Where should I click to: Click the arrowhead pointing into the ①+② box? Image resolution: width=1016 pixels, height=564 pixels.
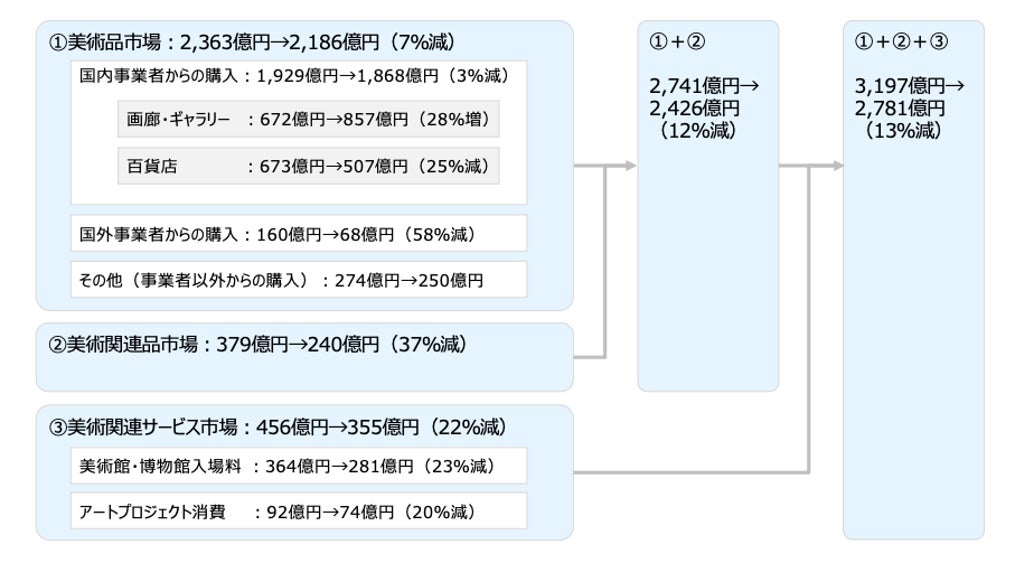click(630, 166)
